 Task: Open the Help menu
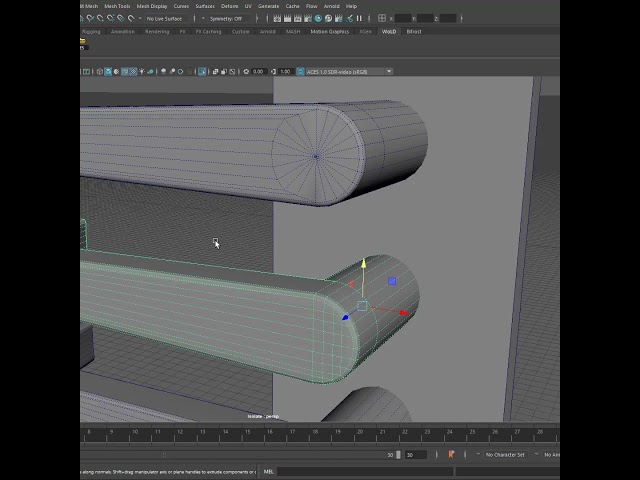[x=351, y=6]
